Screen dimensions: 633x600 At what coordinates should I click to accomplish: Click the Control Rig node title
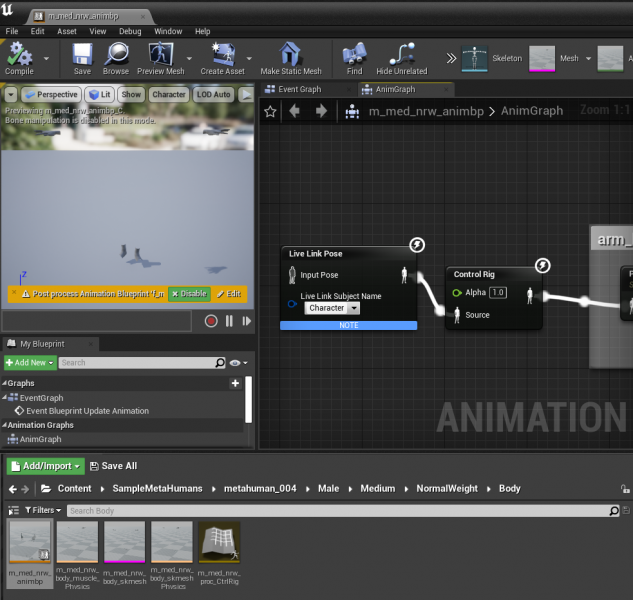[474, 274]
